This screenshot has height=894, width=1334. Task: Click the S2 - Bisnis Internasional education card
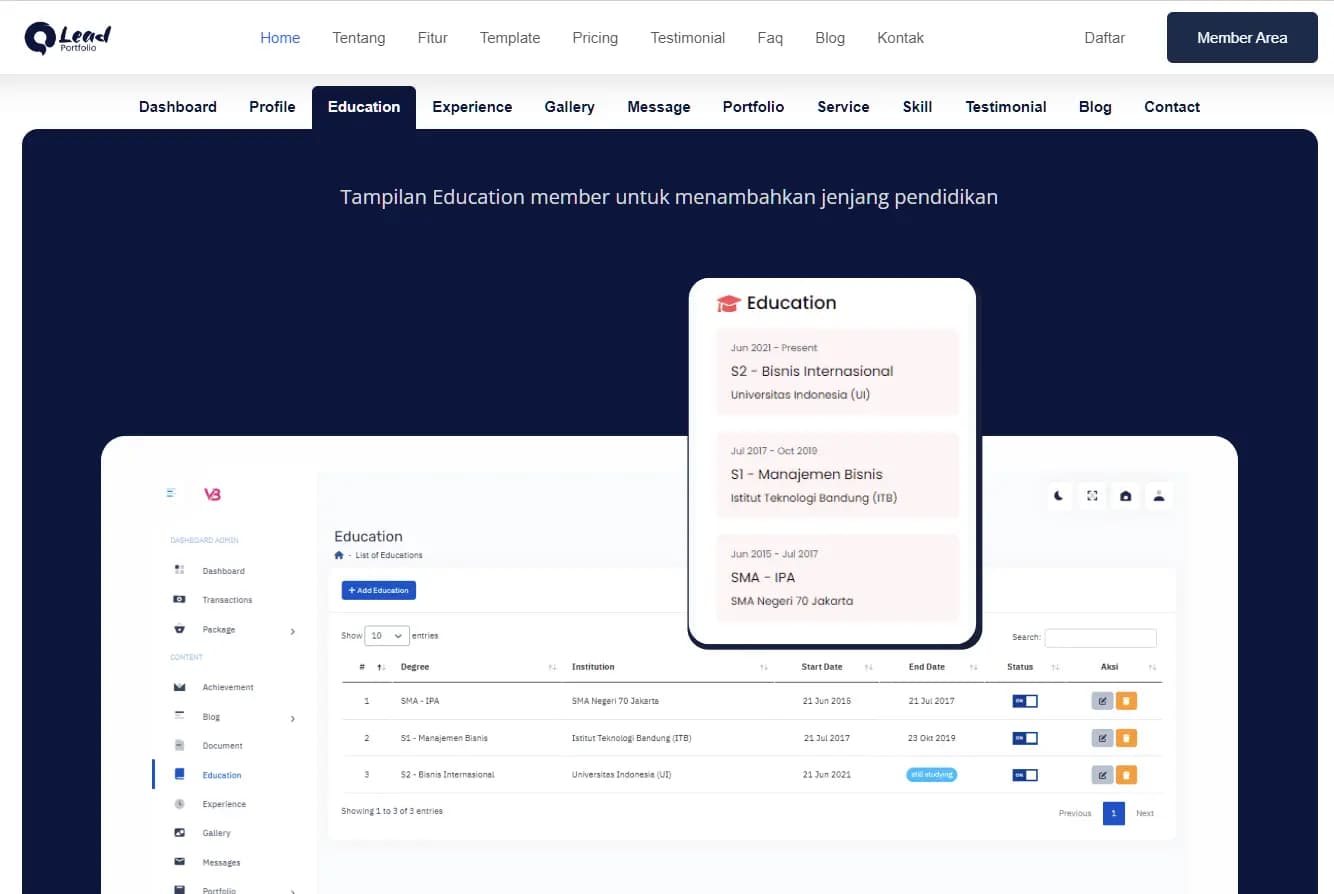pos(838,372)
